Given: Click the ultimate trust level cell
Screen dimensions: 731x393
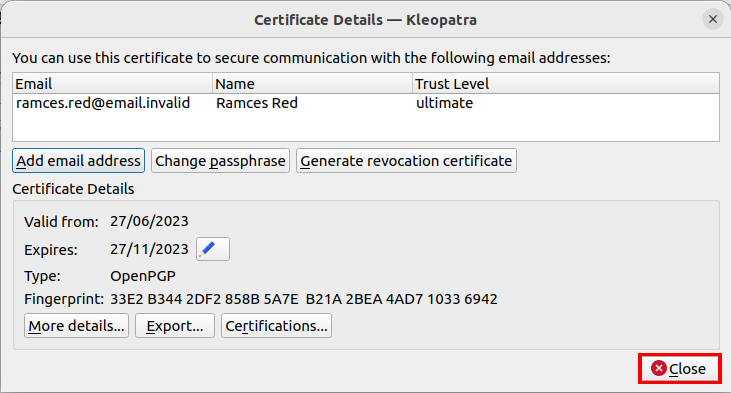Looking at the screenshot, I should 444,103.
